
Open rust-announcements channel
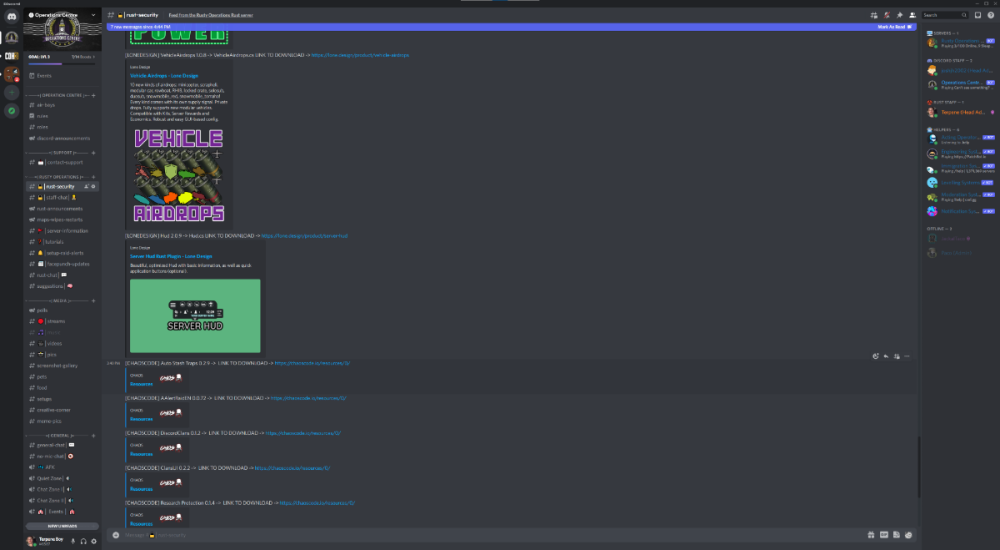[x=62, y=209]
